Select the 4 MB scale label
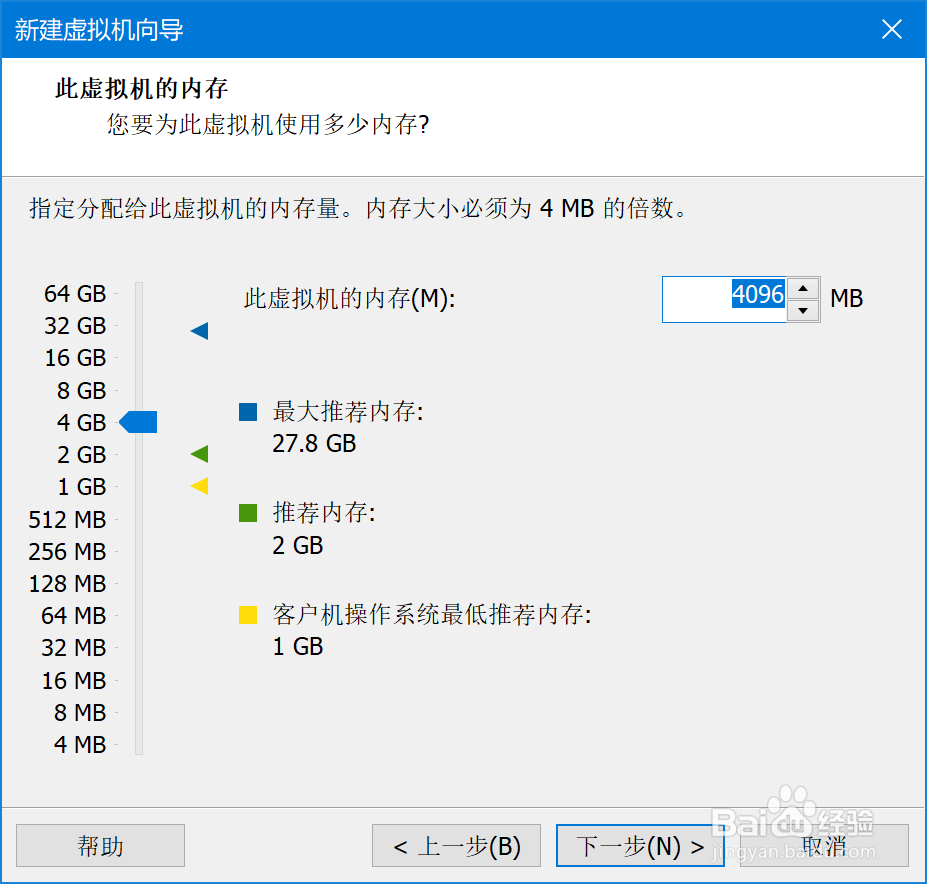The height and width of the screenshot is (884, 927). pyautogui.click(x=80, y=744)
